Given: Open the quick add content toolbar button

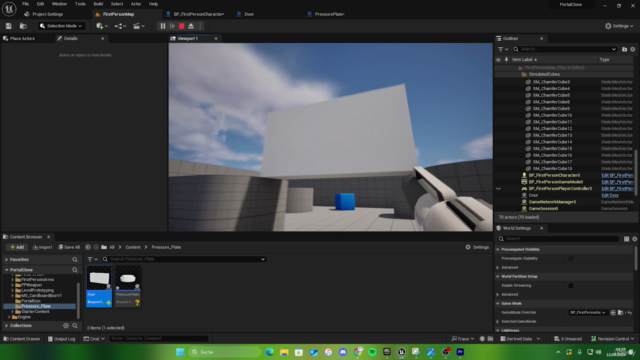Looking at the screenshot, I should [102, 26].
